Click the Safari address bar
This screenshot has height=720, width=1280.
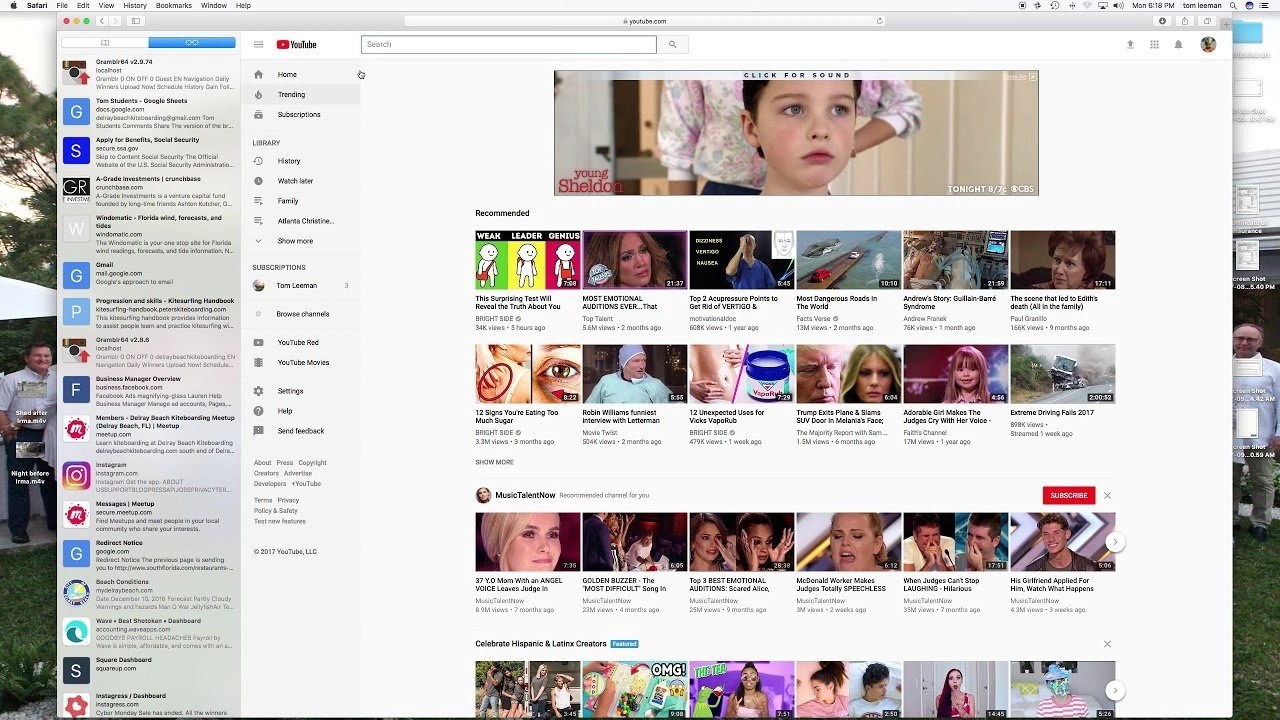[645, 21]
